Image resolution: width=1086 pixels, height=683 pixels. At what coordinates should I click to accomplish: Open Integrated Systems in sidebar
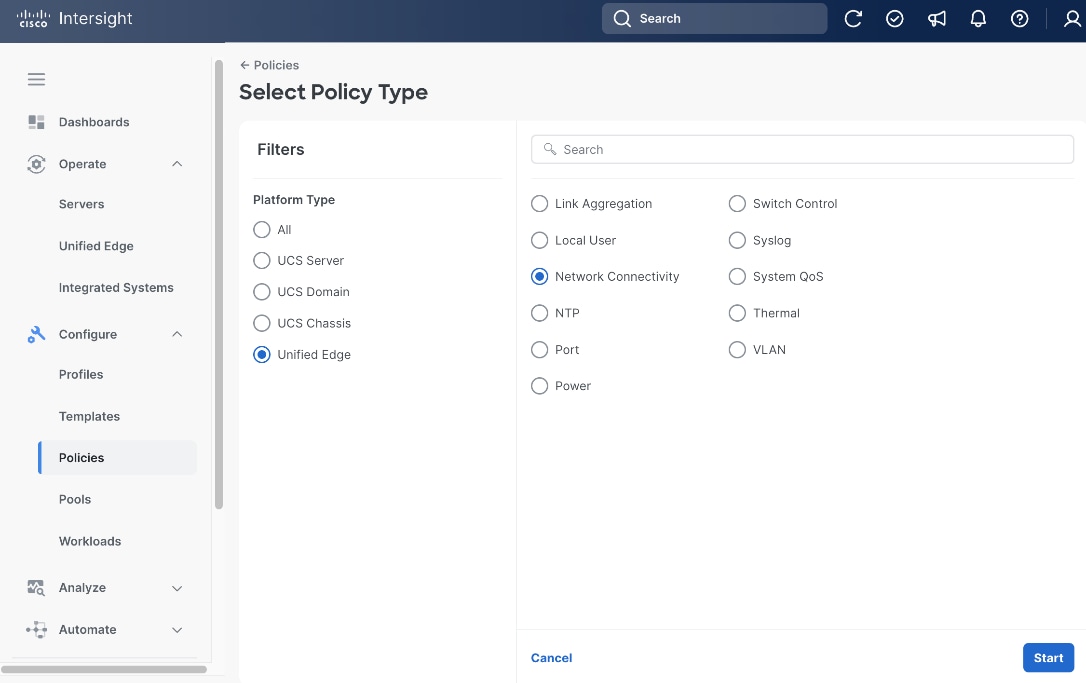116,287
